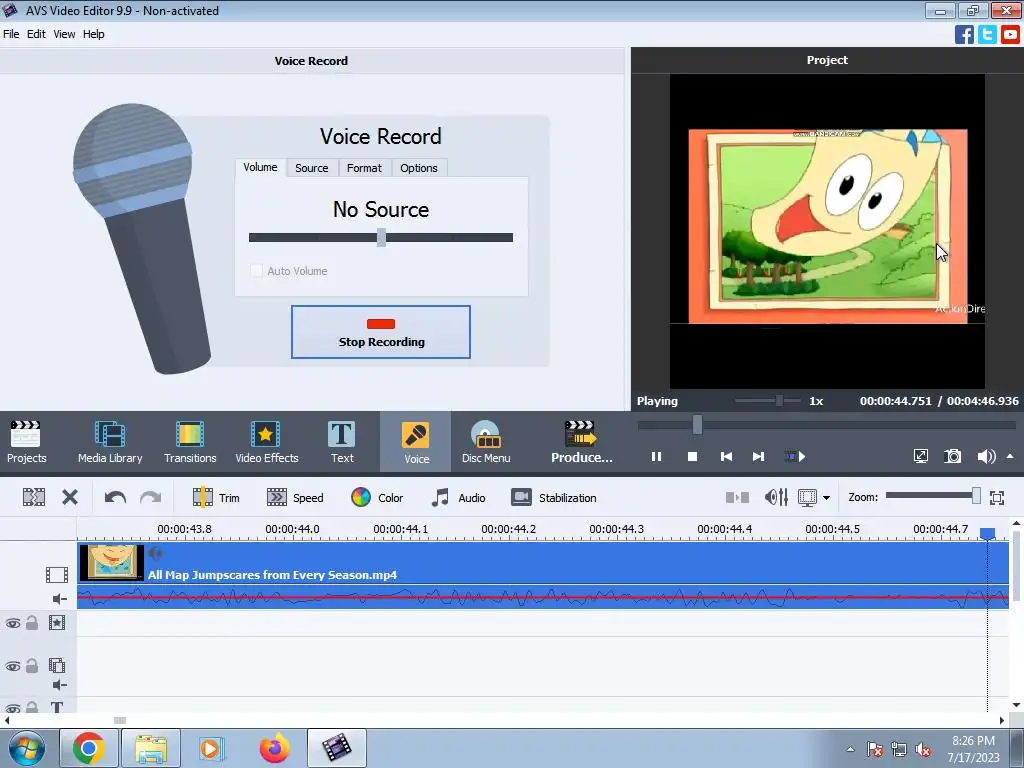Open the Twitter link icon
This screenshot has height=768, width=1024.
(987, 34)
